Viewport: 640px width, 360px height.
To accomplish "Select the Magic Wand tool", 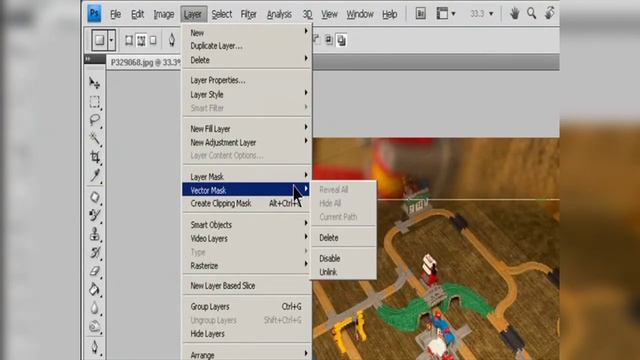I will point(95,138).
